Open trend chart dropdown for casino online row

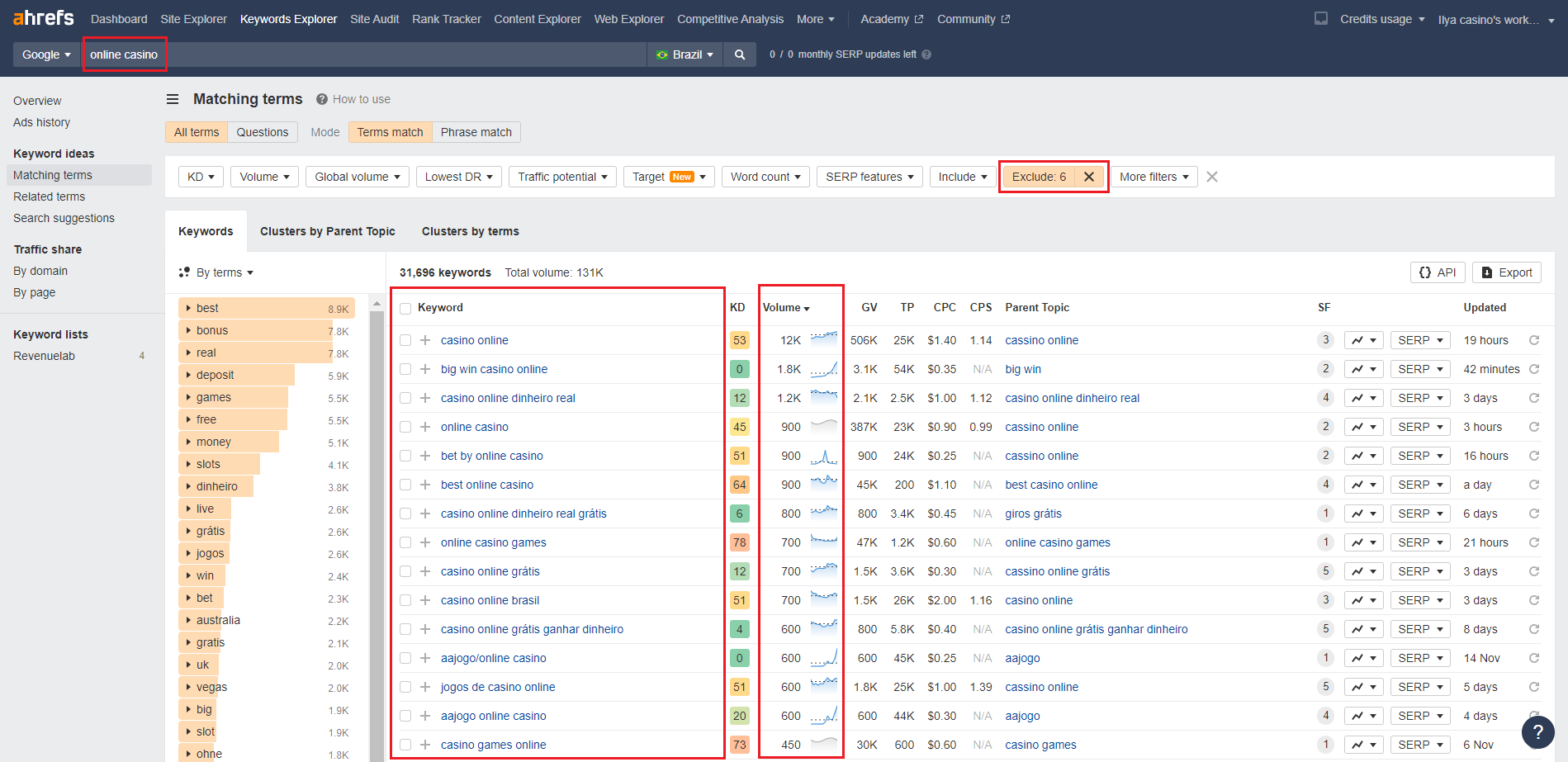click(1364, 340)
